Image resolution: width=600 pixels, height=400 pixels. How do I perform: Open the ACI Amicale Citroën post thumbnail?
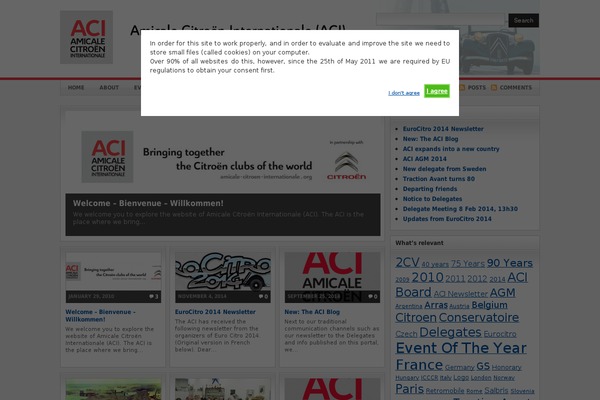click(332, 277)
